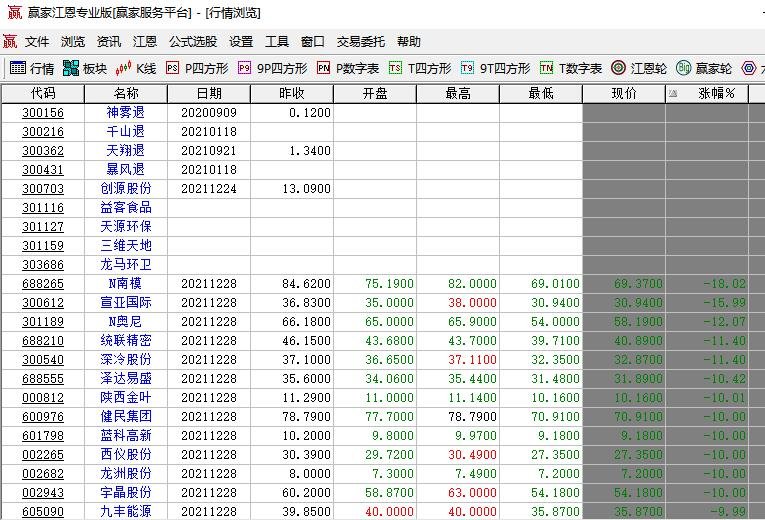Select the 9P四方形 tool icon
765x520 pixels.
click(244, 68)
